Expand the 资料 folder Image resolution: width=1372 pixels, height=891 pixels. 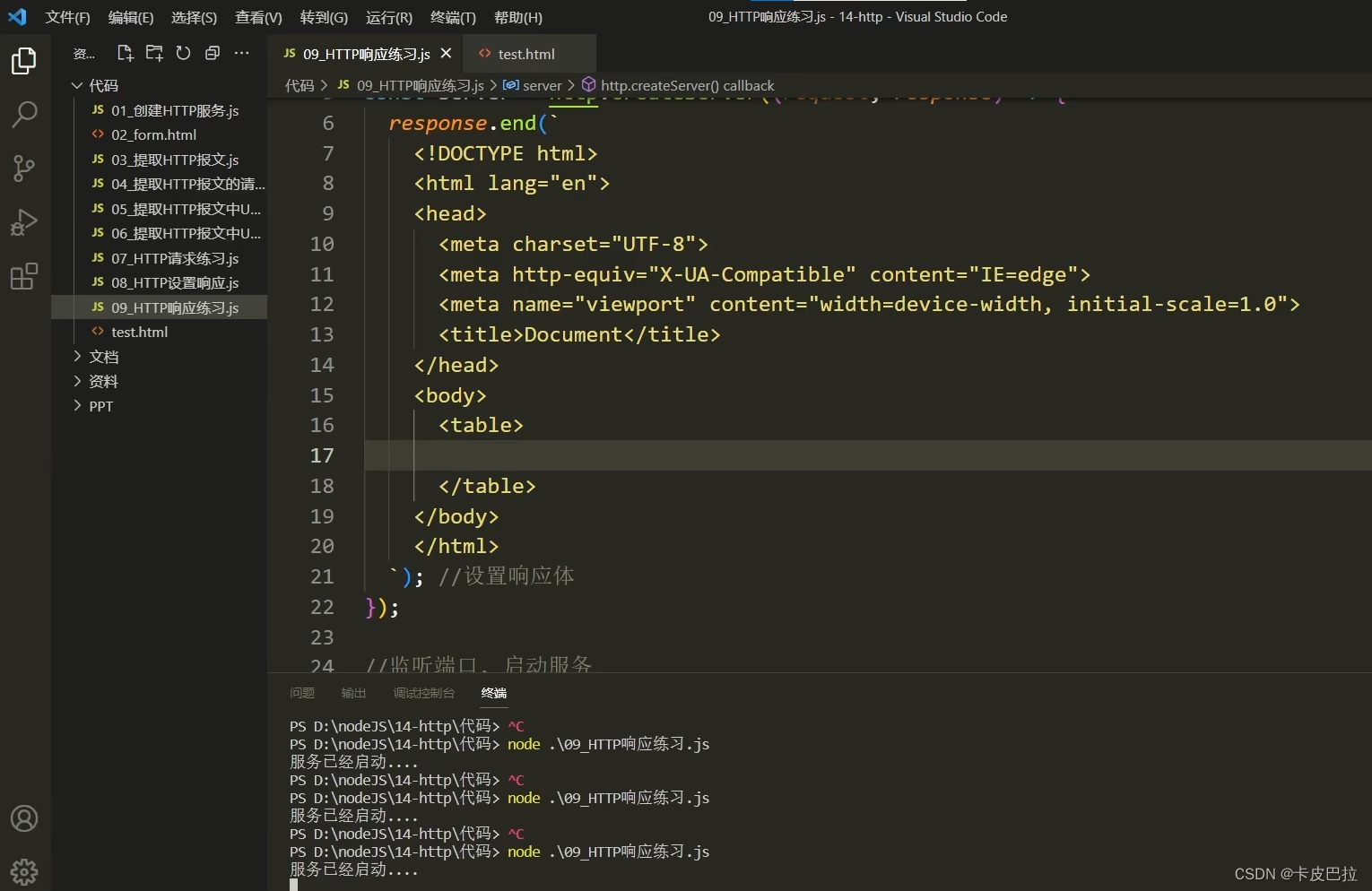pos(159,381)
